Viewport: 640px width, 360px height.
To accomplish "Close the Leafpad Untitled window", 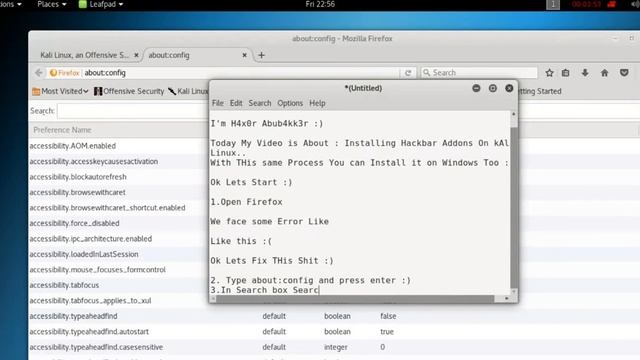I will pyautogui.click(x=509, y=88).
